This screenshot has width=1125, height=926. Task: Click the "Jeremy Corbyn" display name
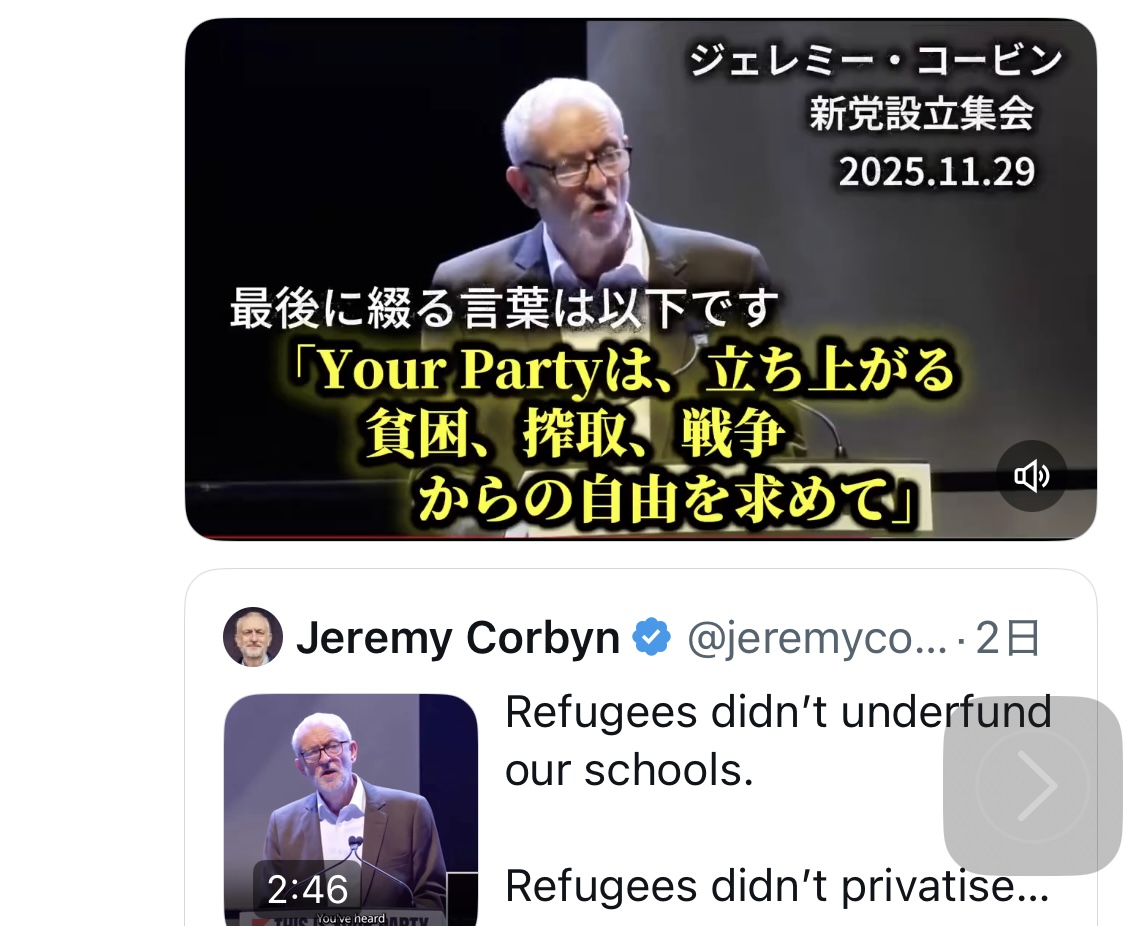(458, 638)
